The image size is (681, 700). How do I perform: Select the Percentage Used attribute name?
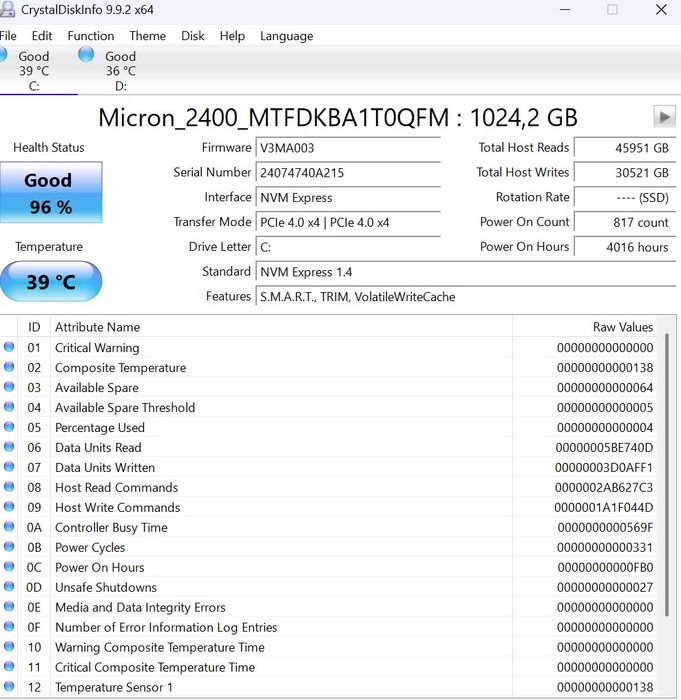tap(100, 428)
